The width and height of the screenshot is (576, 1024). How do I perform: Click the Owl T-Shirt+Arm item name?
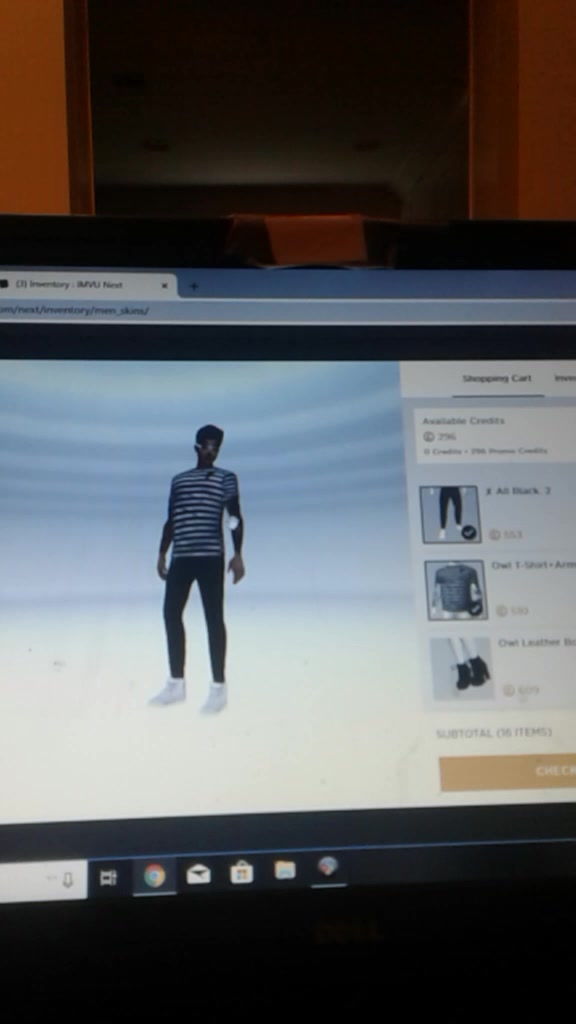click(x=534, y=565)
